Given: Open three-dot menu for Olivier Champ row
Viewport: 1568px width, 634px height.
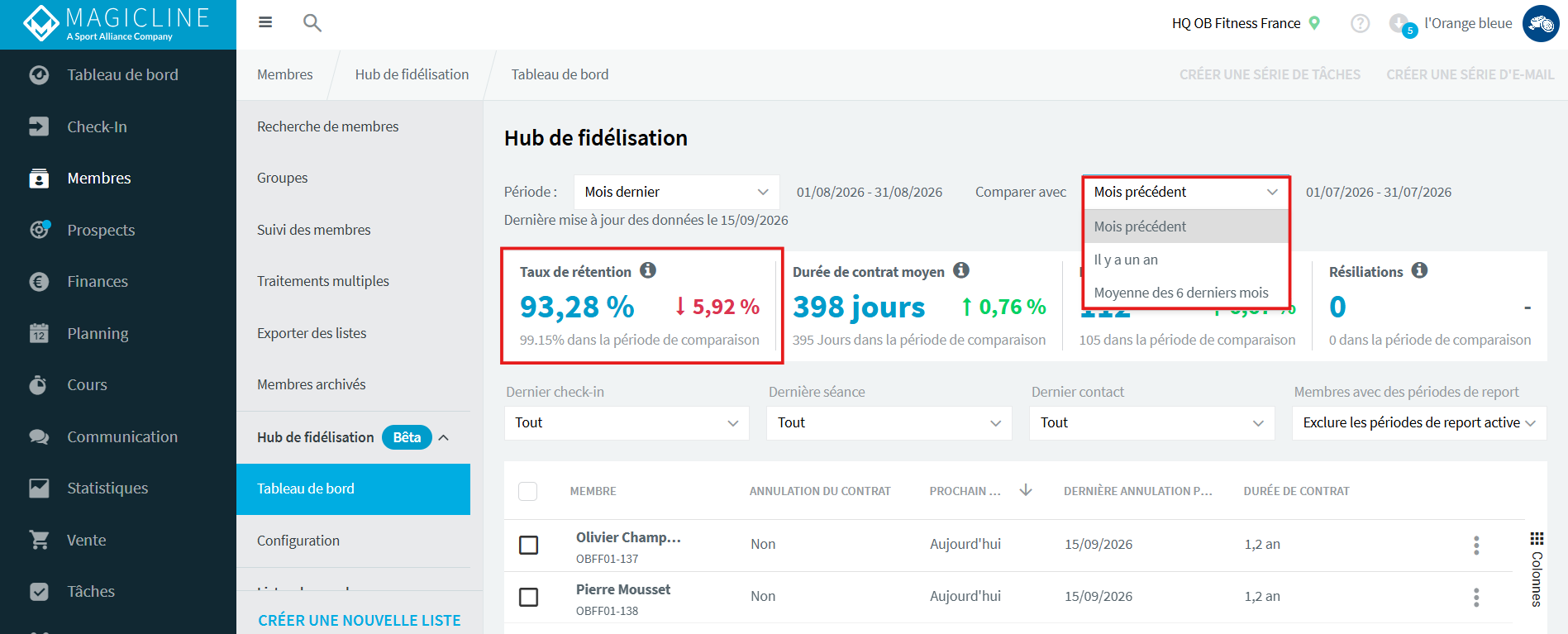Looking at the screenshot, I should [1476, 545].
